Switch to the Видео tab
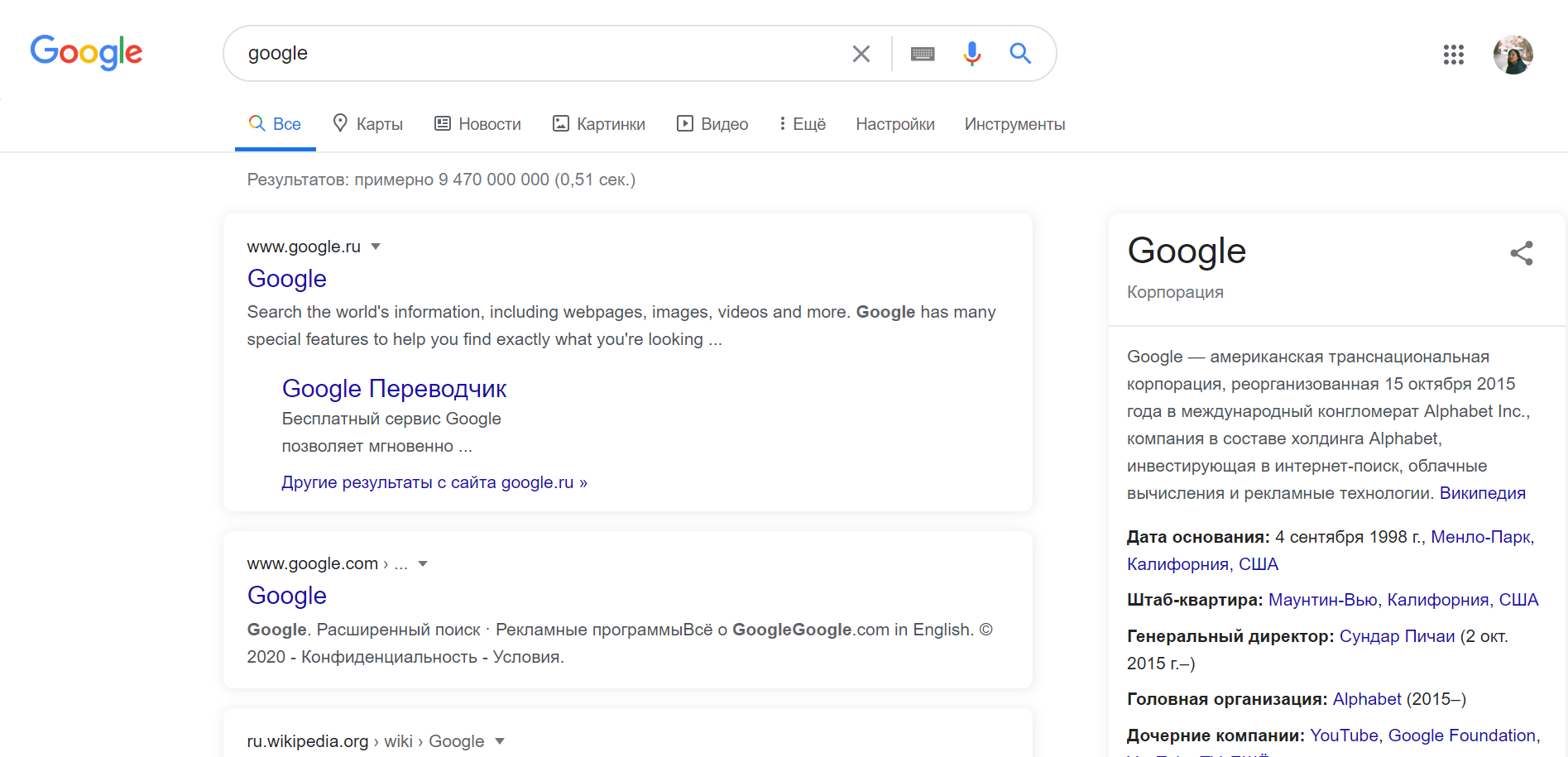Screen dimensions: 1568x757 (712, 124)
